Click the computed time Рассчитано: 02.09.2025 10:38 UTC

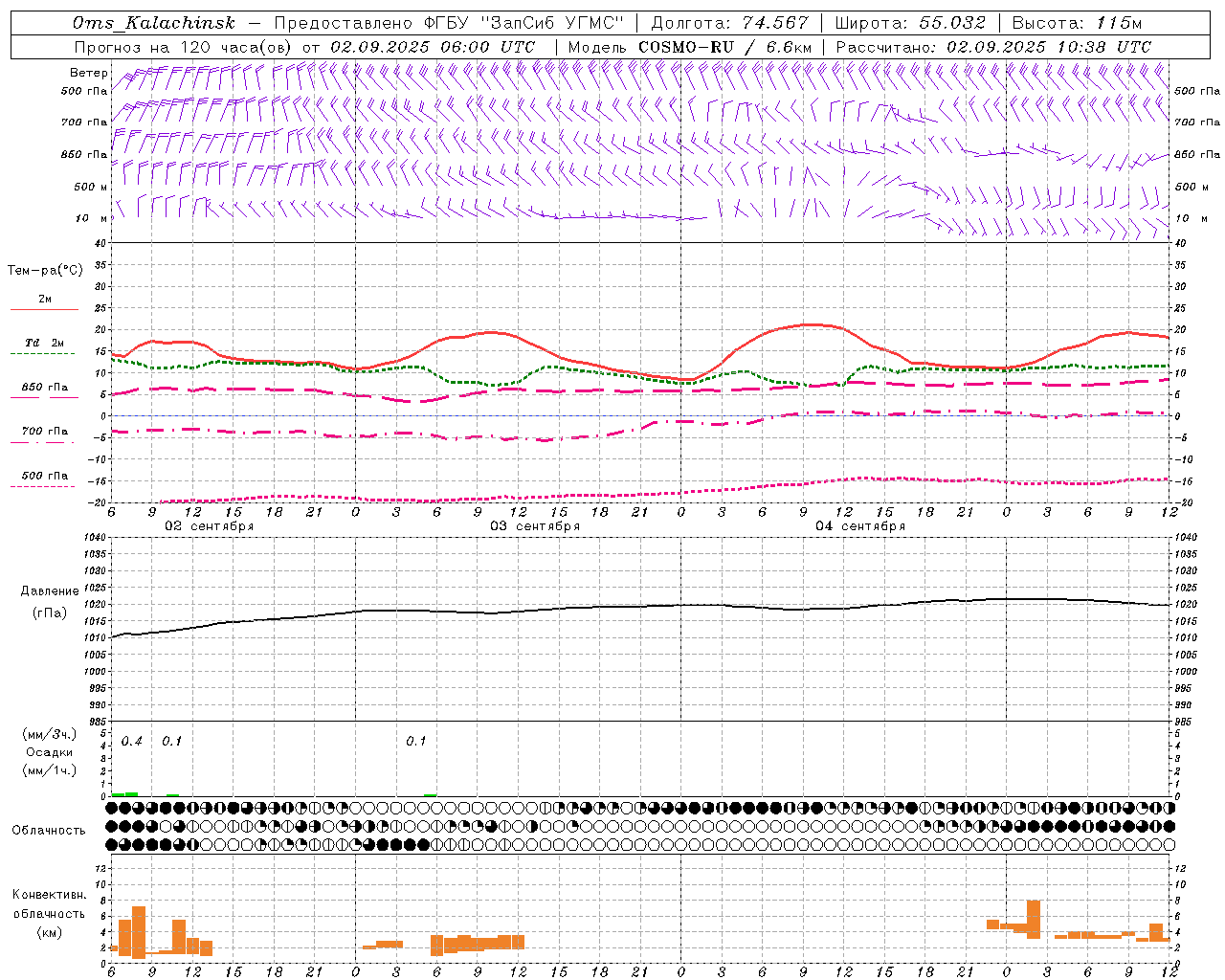(x=993, y=47)
